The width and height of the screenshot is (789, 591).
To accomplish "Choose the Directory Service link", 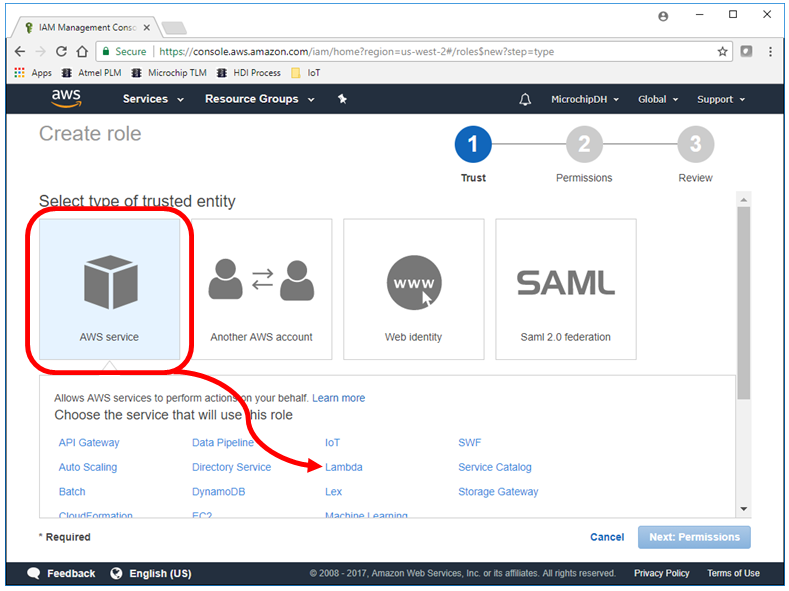I will pyautogui.click(x=231, y=467).
